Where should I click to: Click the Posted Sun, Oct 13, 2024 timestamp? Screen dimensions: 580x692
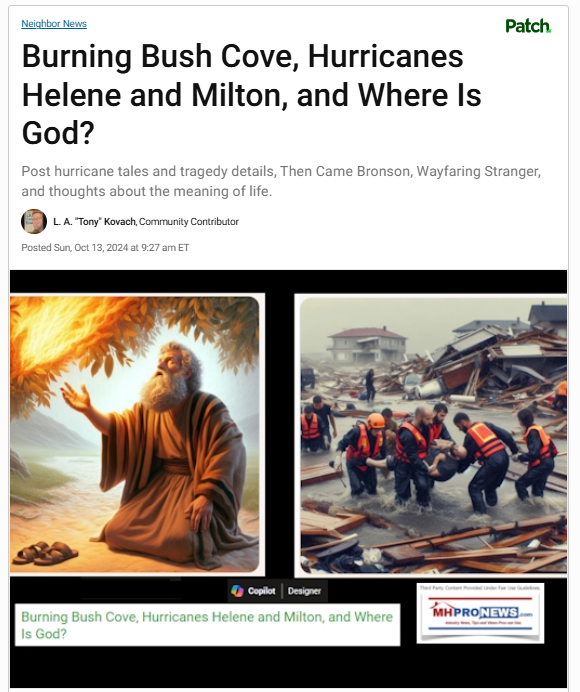point(105,248)
